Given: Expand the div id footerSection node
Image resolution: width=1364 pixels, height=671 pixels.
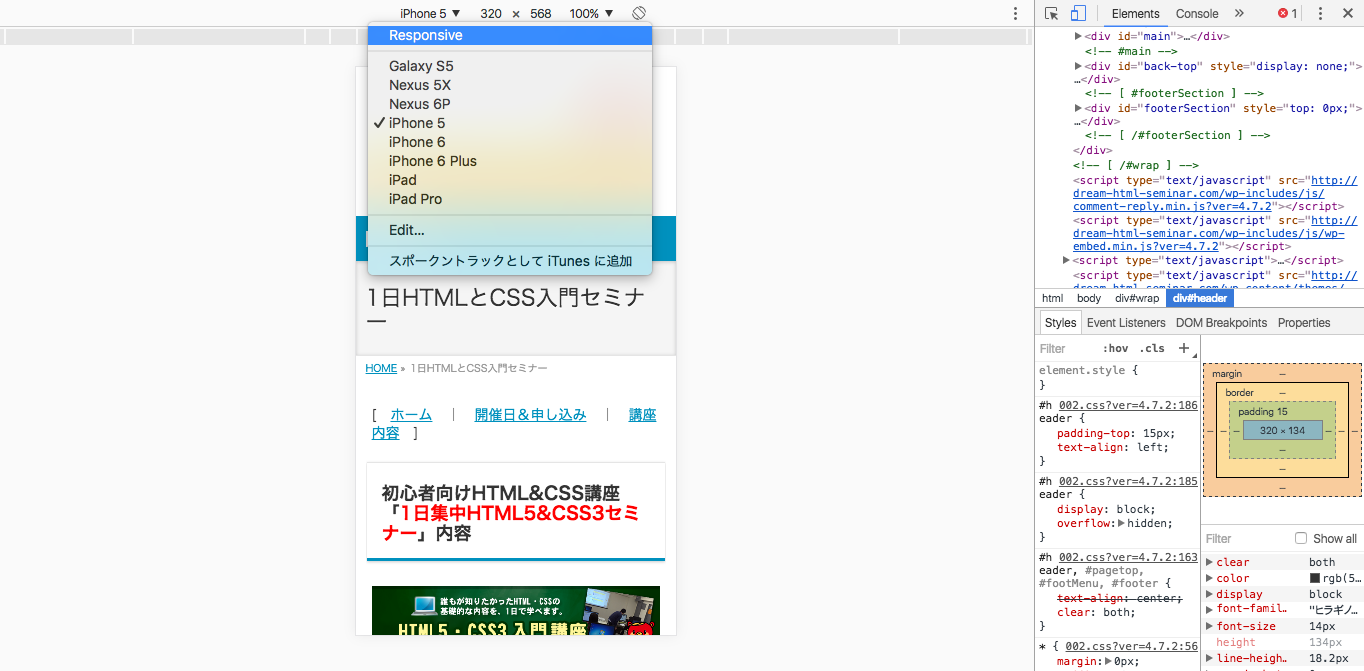Looking at the screenshot, I should (1079, 108).
